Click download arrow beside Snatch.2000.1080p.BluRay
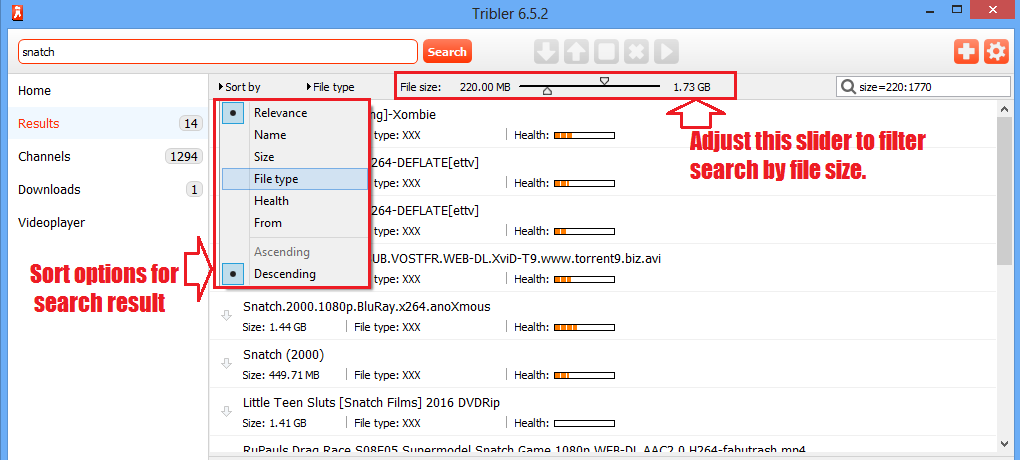 226,316
